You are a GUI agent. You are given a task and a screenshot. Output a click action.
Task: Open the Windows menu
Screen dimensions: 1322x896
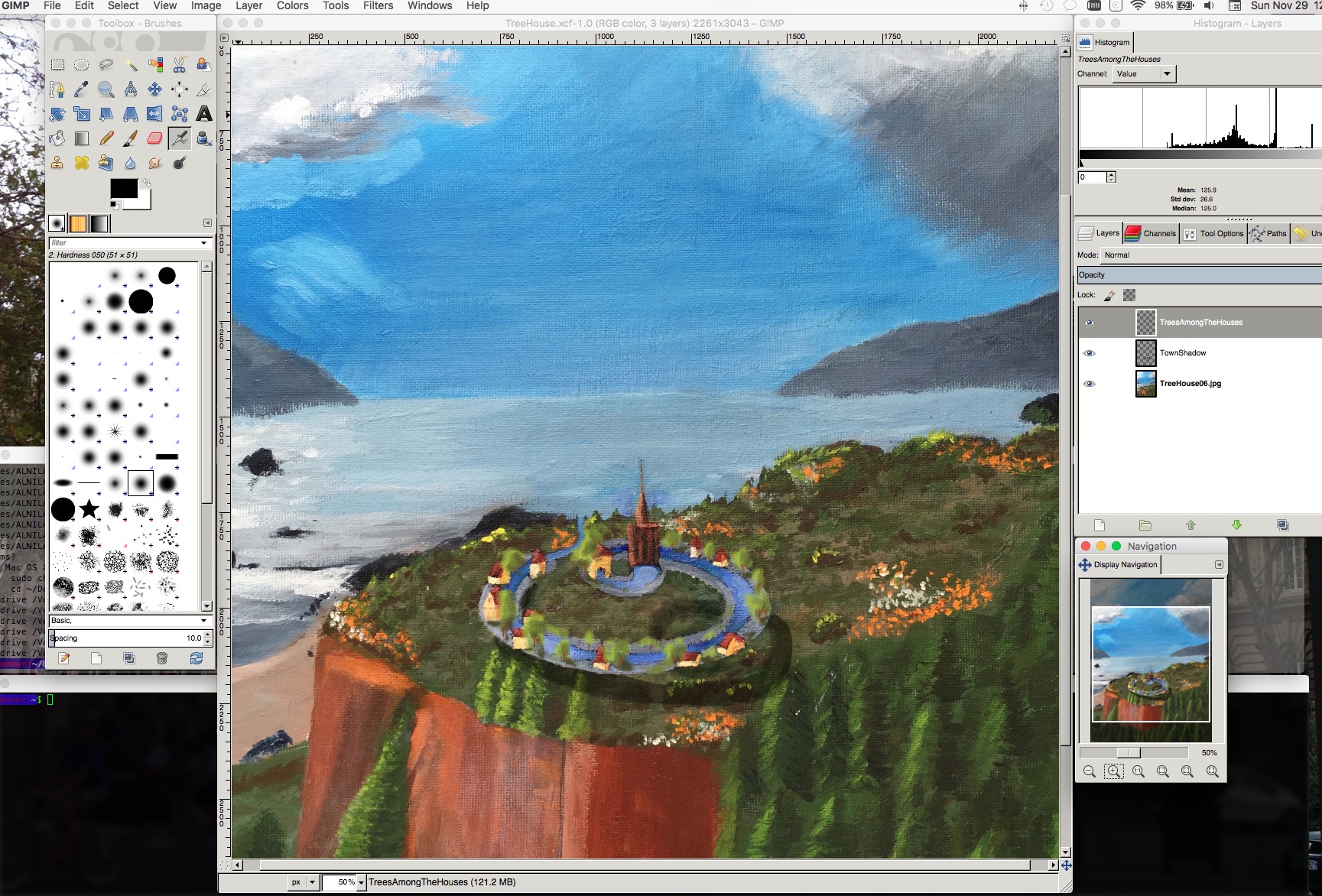click(x=430, y=6)
